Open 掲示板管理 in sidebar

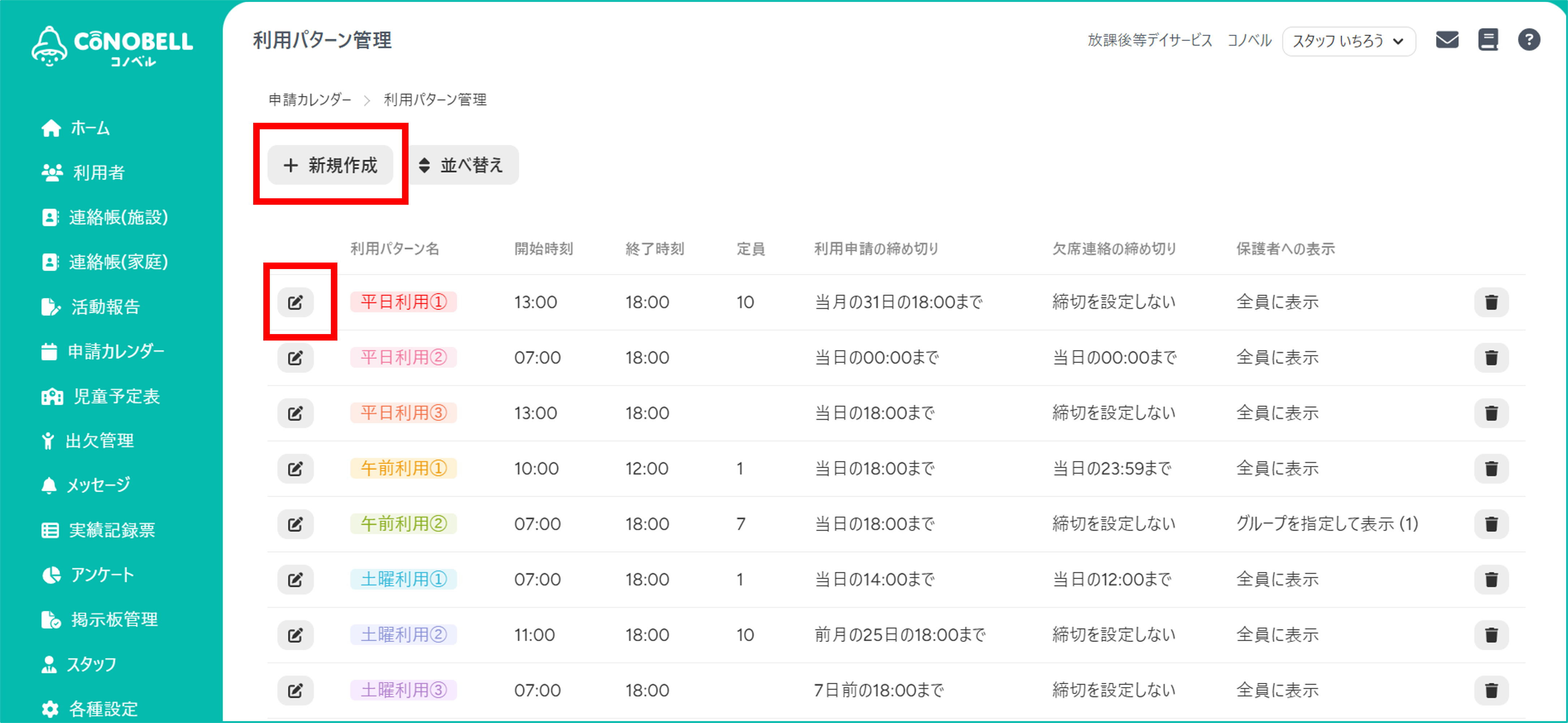click(x=99, y=620)
